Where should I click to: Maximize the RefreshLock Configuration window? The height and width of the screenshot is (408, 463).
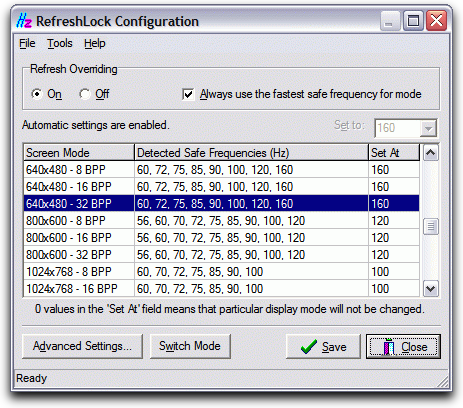413,21
